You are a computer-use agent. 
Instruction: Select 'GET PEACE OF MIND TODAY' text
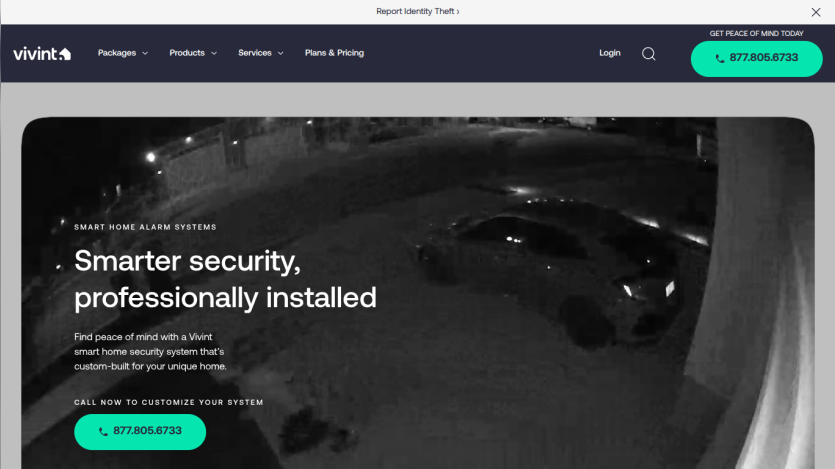(x=756, y=34)
